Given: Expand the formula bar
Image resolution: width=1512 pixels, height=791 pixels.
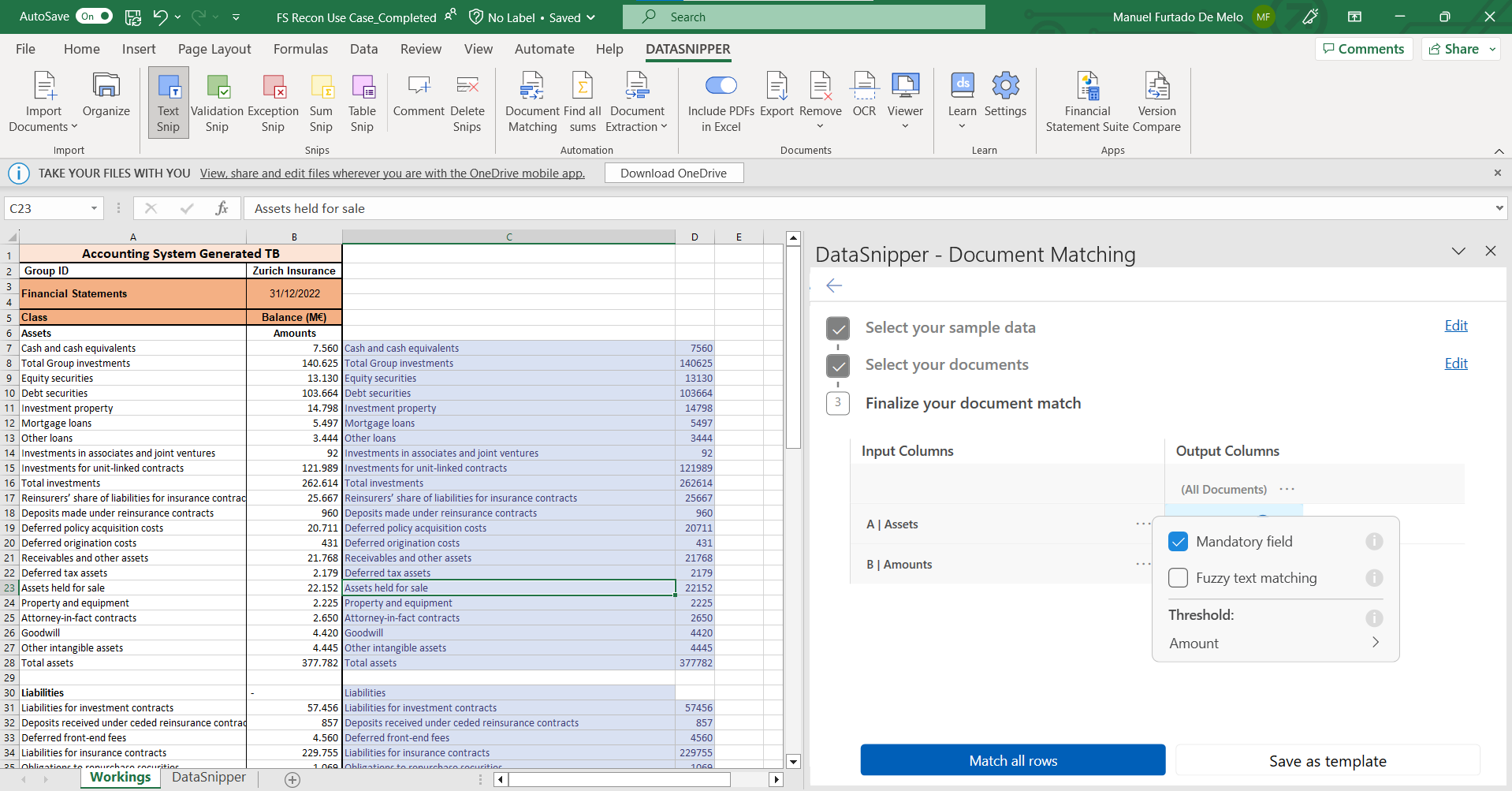Looking at the screenshot, I should (1499, 208).
